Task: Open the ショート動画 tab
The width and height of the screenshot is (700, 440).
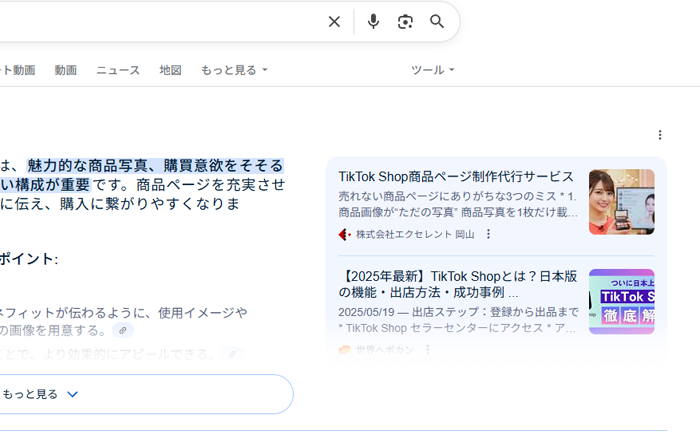Action: (18, 70)
